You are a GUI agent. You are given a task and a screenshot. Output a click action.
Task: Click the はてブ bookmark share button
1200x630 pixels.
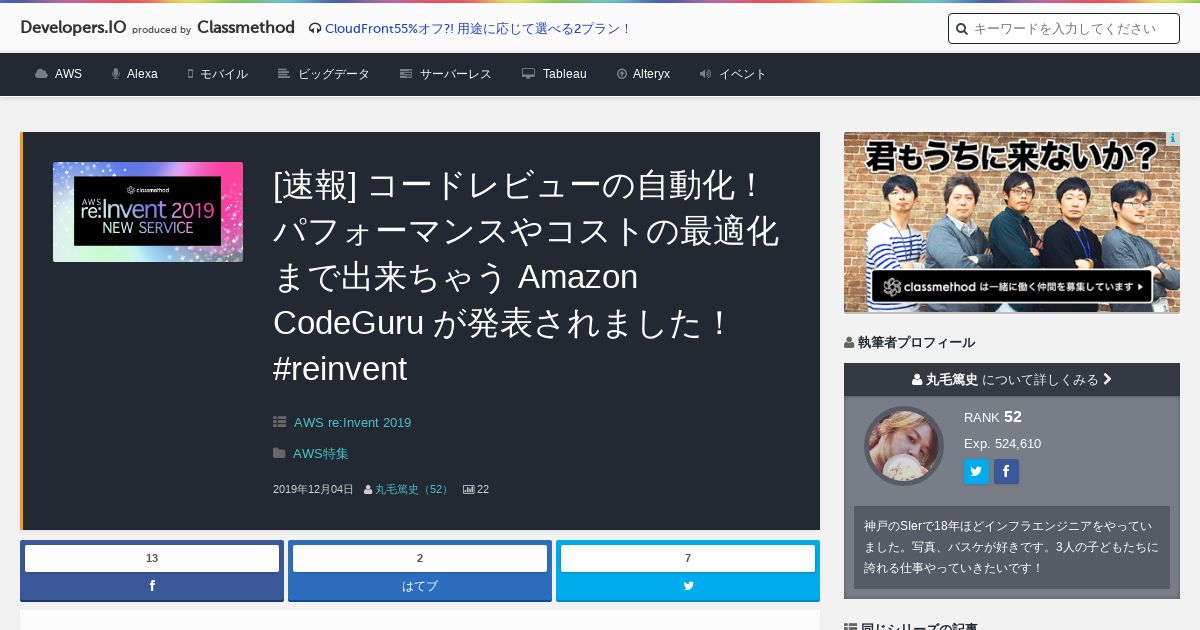(x=420, y=586)
